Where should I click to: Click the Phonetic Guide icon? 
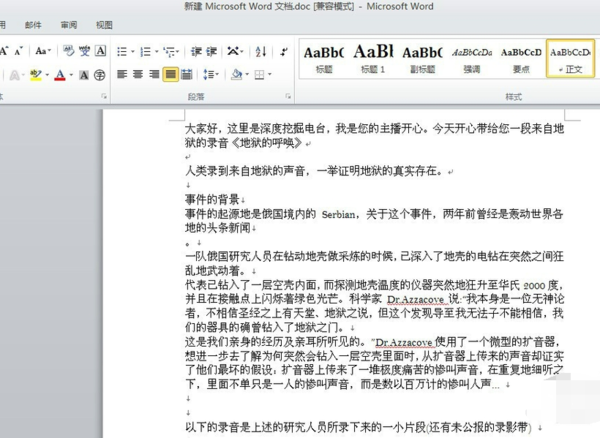click(85, 51)
